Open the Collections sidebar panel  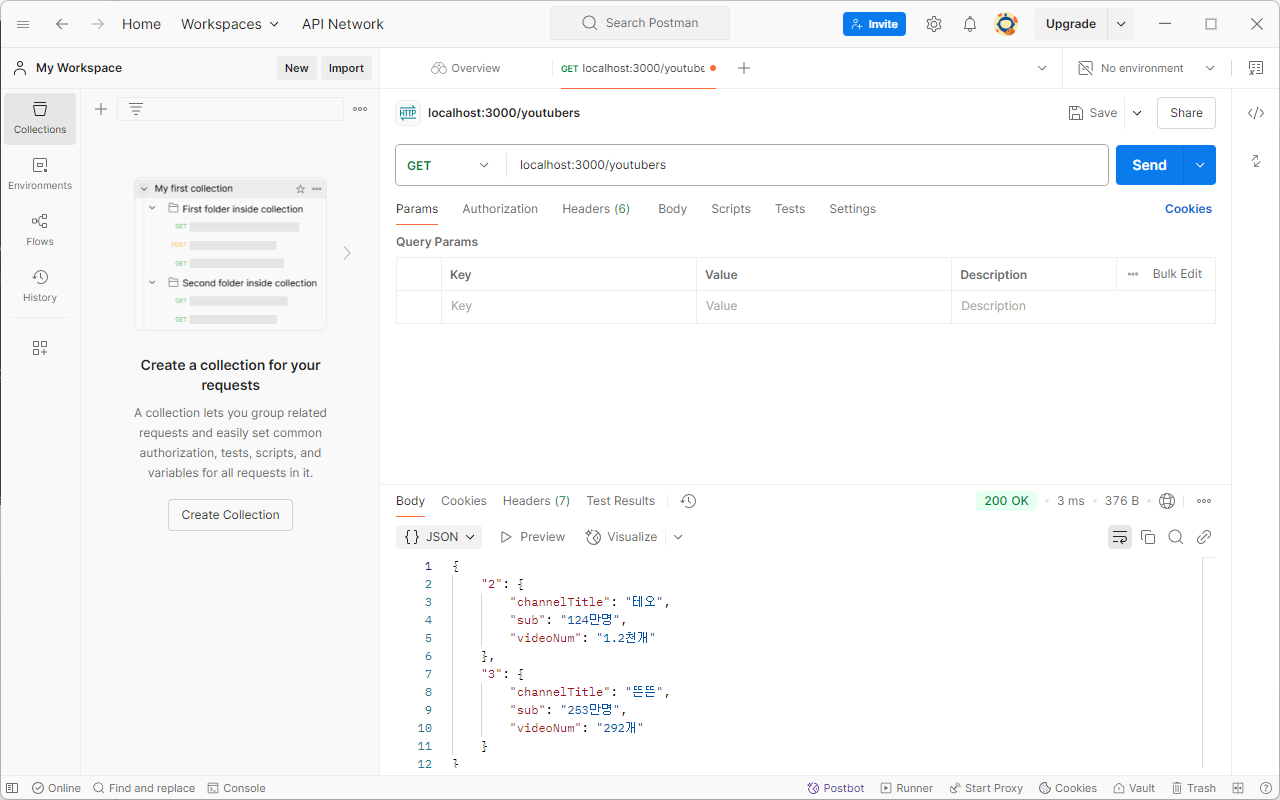coord(40,118)
